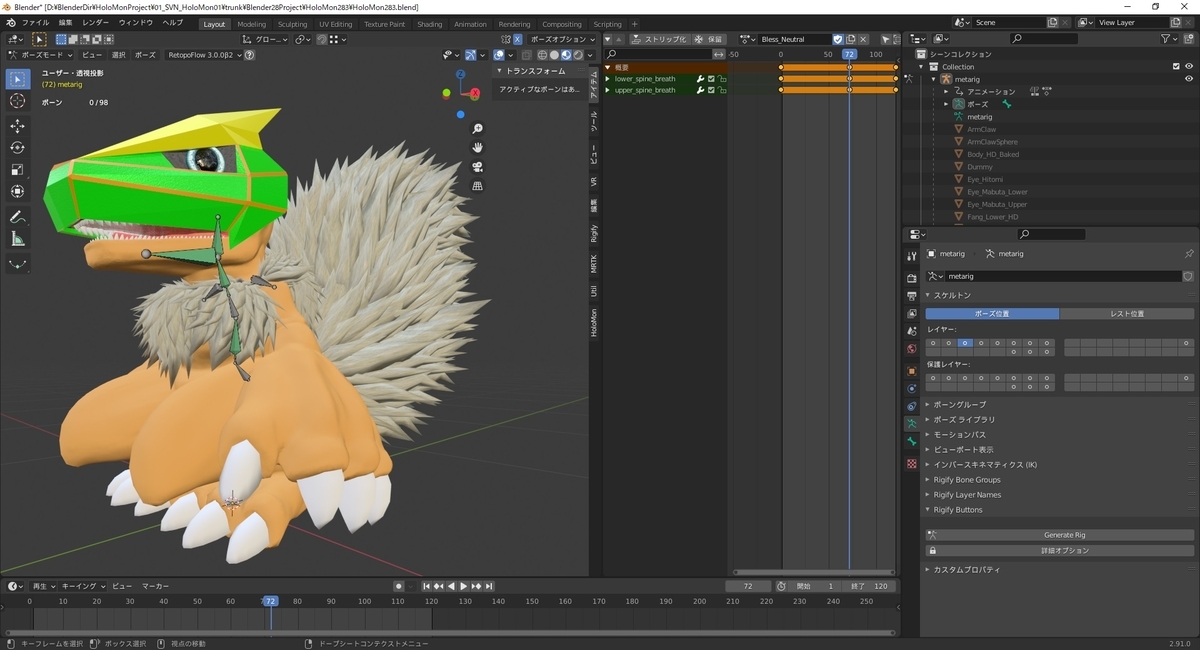Jump to the start frame playback icon
Image resolution: width=1200 pixels, height=650 pixels.
tap(426, 586)
